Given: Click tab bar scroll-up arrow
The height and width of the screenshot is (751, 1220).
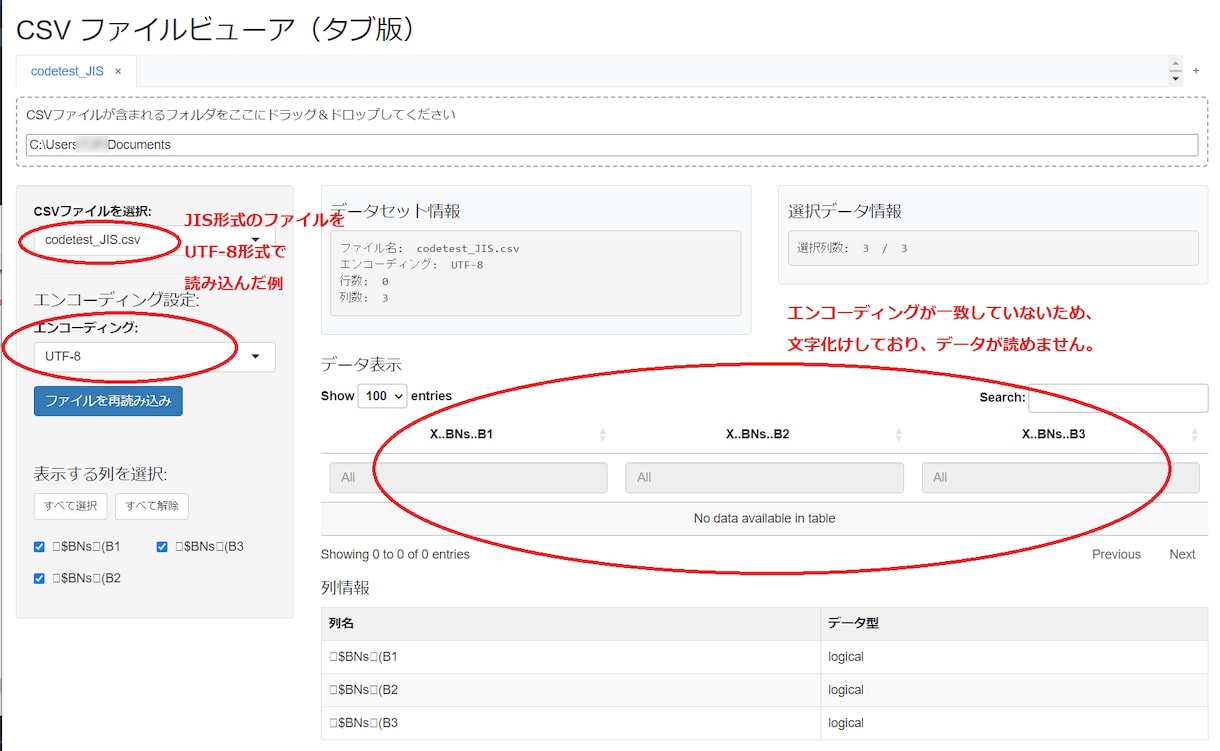Looking at the screenshot, I should pyautogui.click(x=1176, y=64).
